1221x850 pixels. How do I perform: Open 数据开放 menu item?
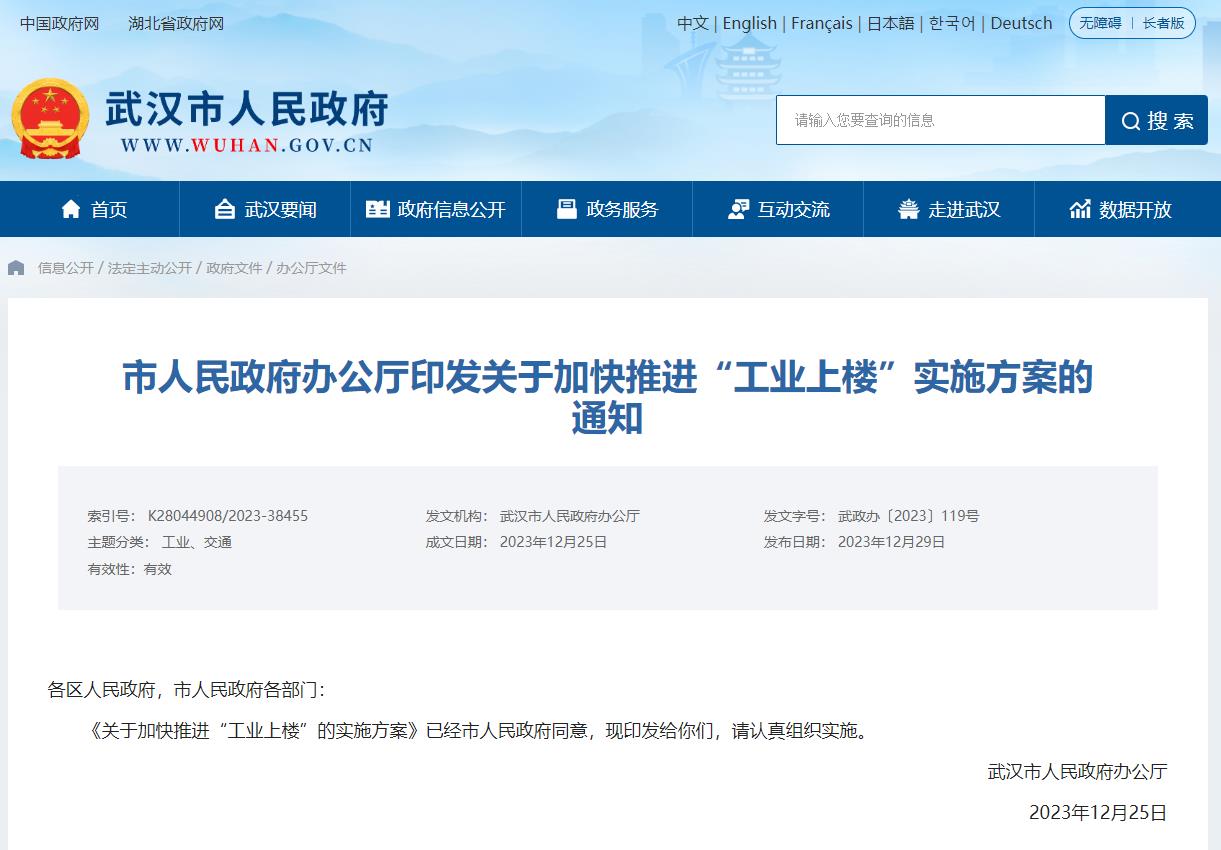pos(1120,209)
